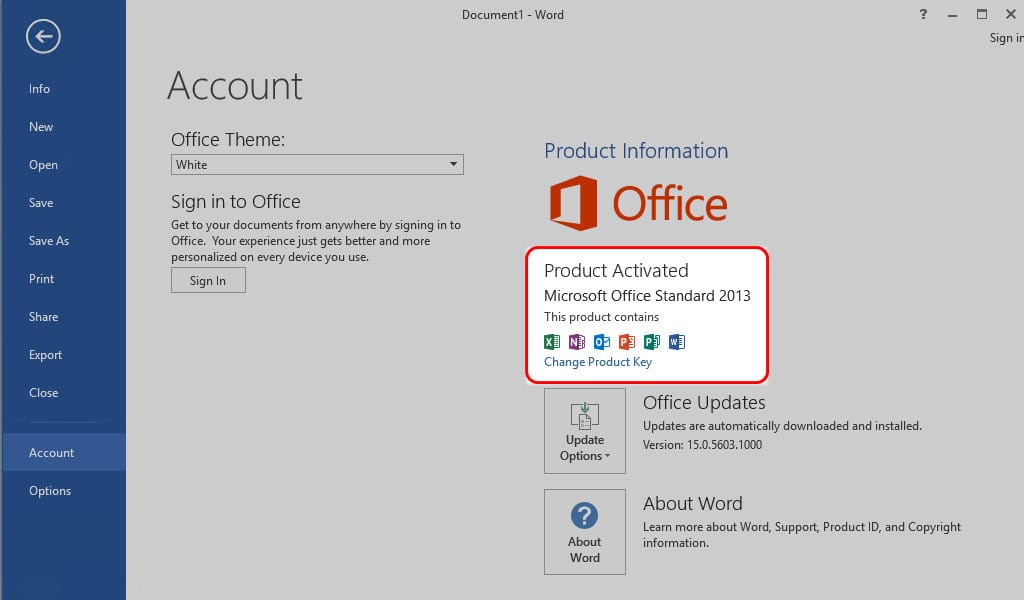Screen dimensions: 1024x600
Task: Open the Office Theme dropdown showing White
Action: tap(317, 165)
